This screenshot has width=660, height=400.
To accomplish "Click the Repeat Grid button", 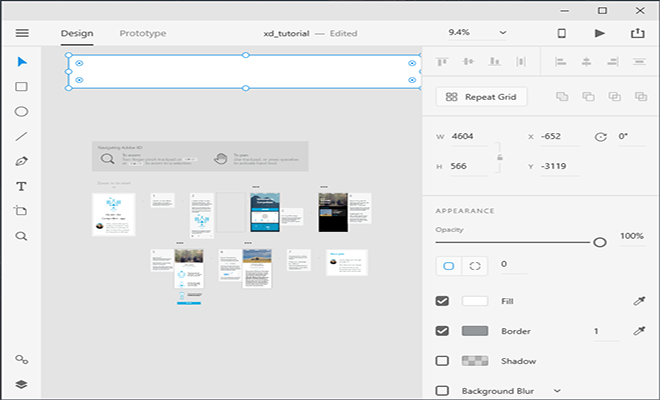I will (x=482, y=97).
